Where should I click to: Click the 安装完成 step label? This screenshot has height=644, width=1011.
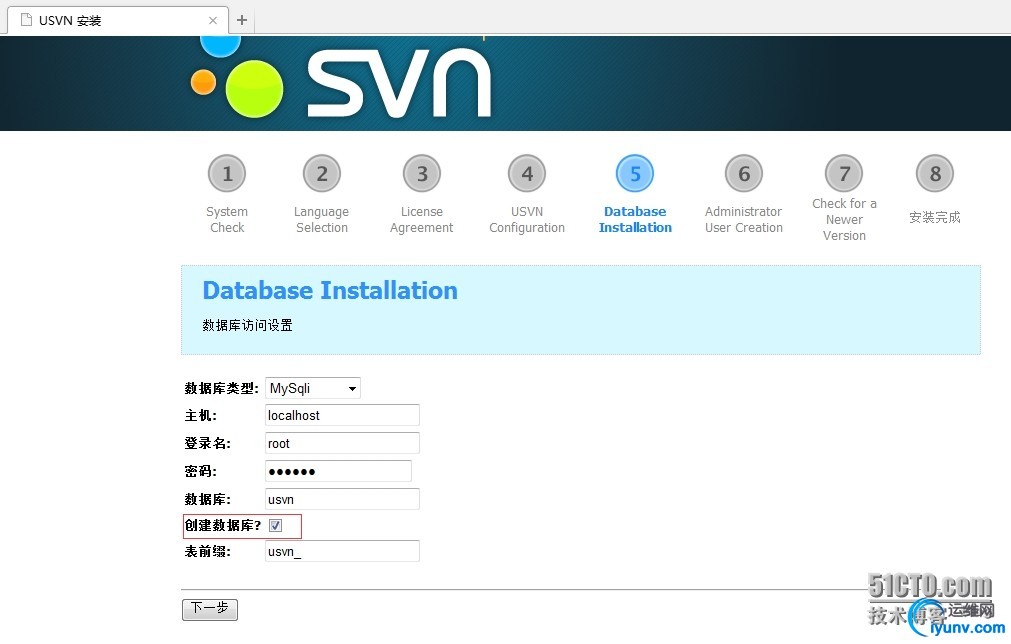[x=935, y=218]
